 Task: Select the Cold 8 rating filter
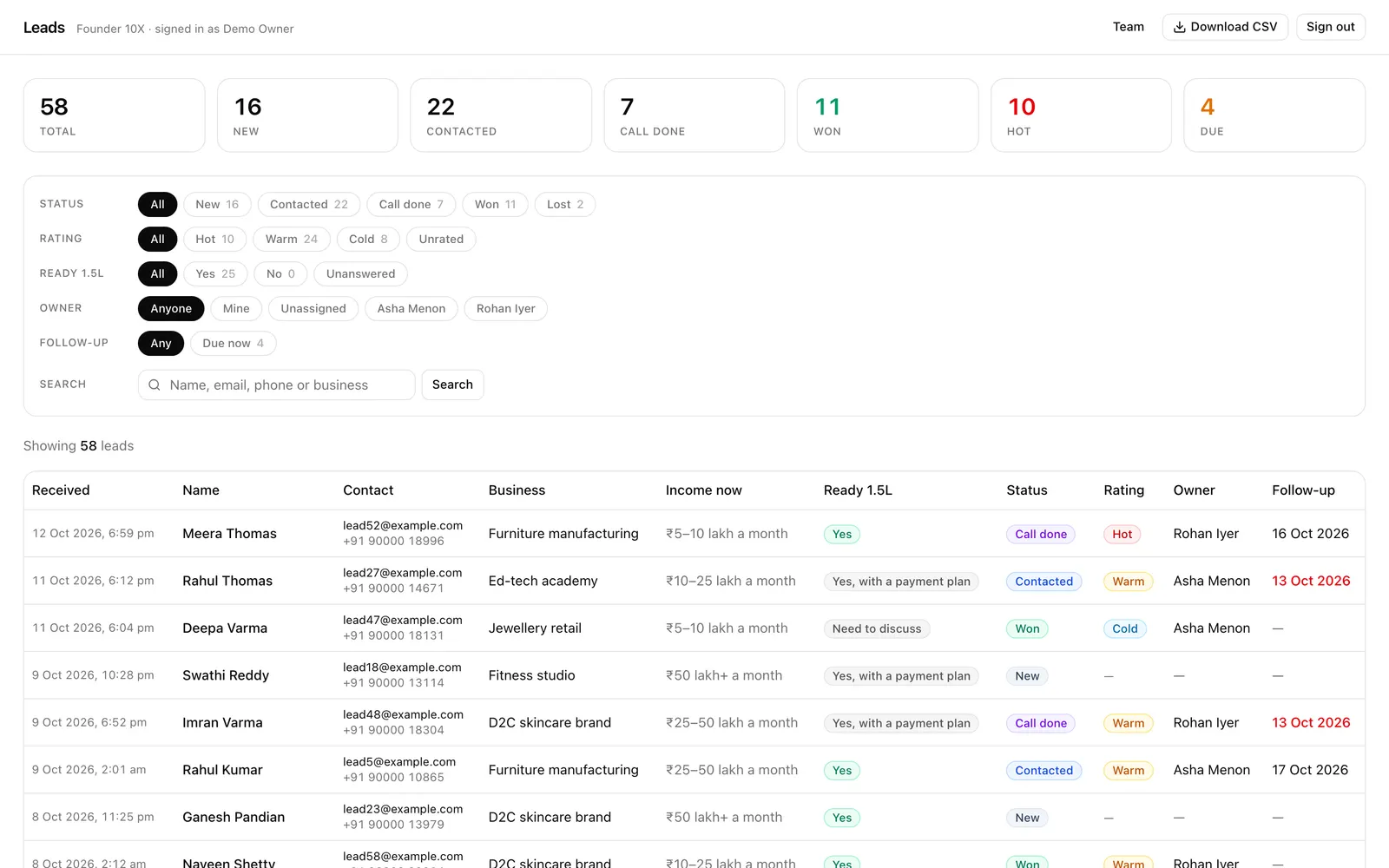368,239
